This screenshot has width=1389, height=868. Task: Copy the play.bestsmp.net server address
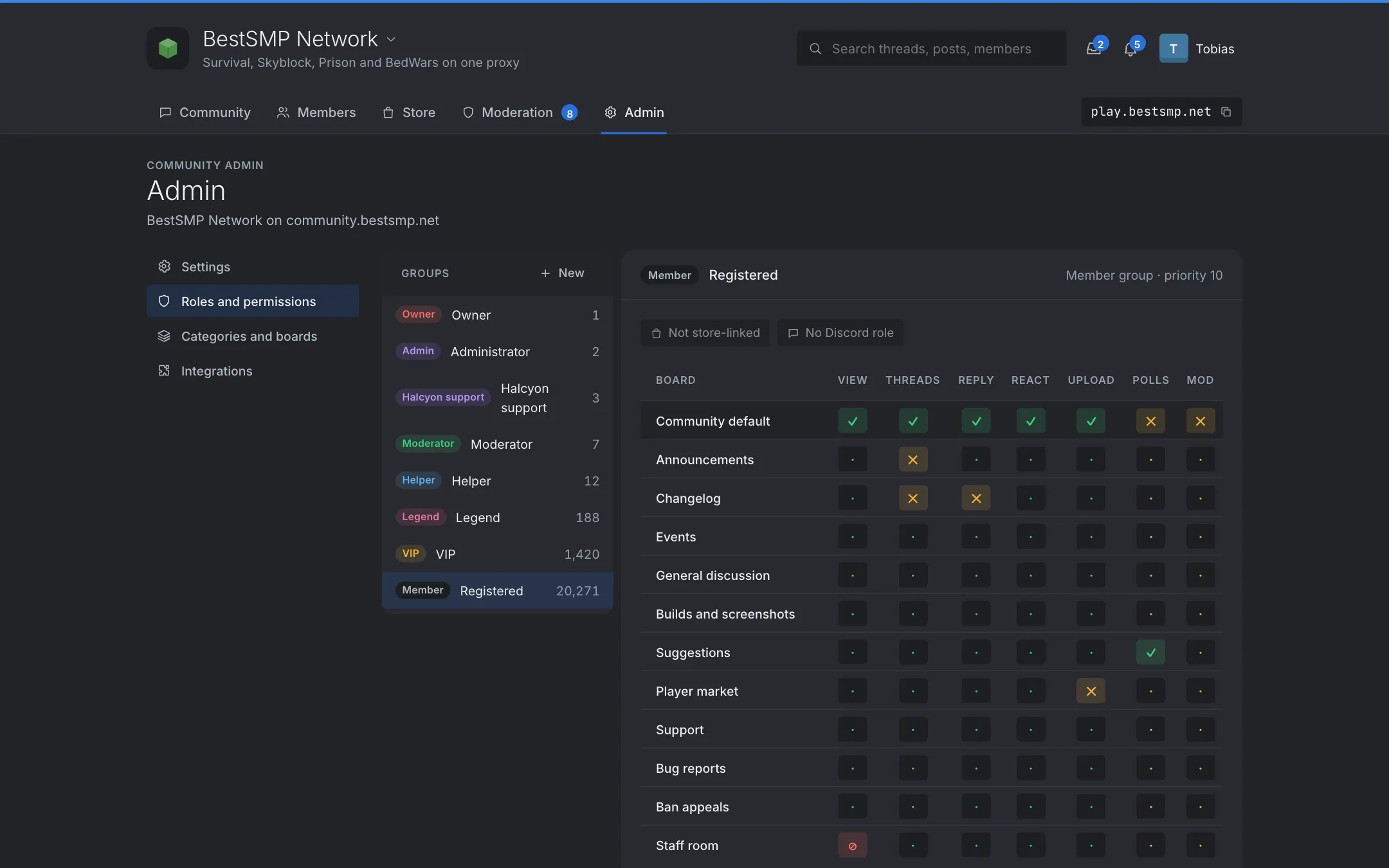(1226, 112)
